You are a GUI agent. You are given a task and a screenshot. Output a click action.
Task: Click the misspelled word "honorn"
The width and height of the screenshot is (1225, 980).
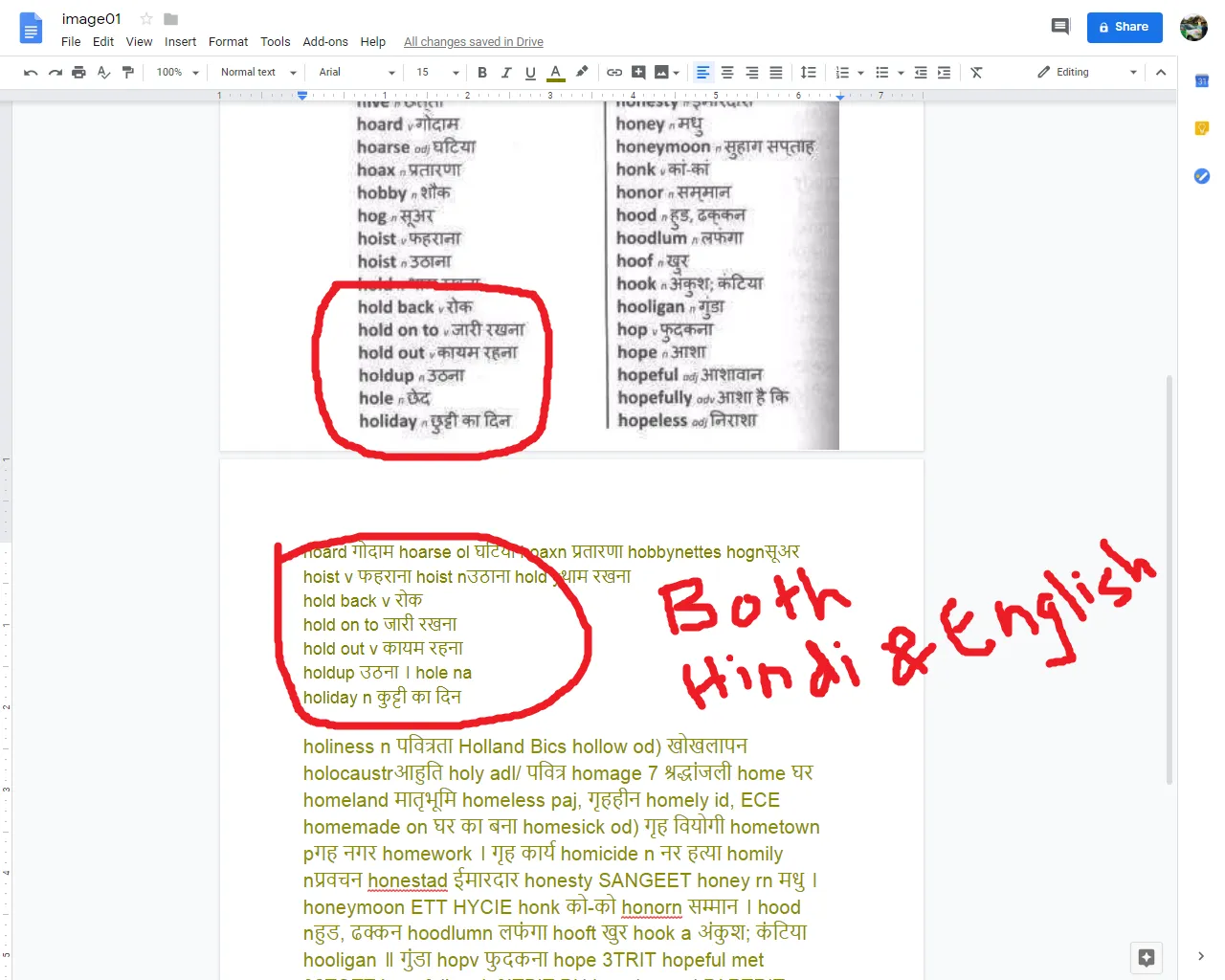pos(652,907)
